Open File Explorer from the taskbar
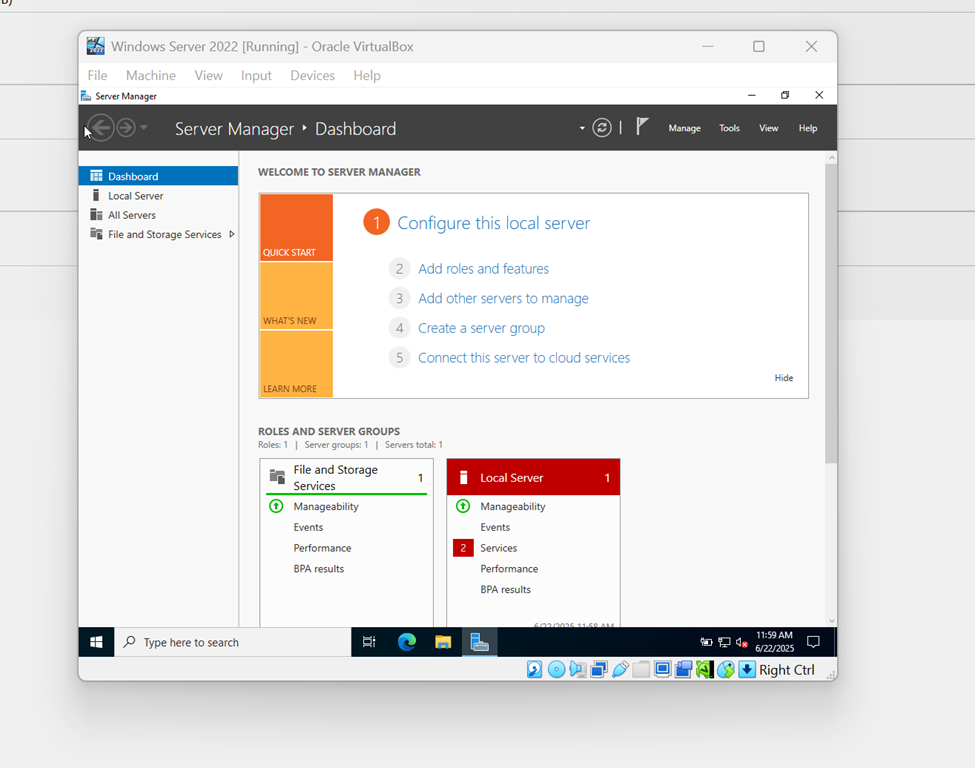 click(443, 642)
